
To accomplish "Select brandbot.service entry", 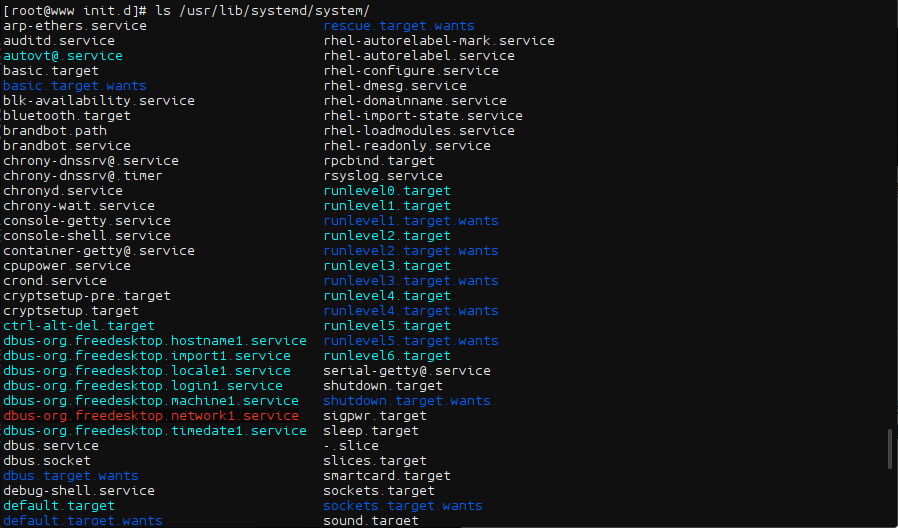I will (67, 145).
